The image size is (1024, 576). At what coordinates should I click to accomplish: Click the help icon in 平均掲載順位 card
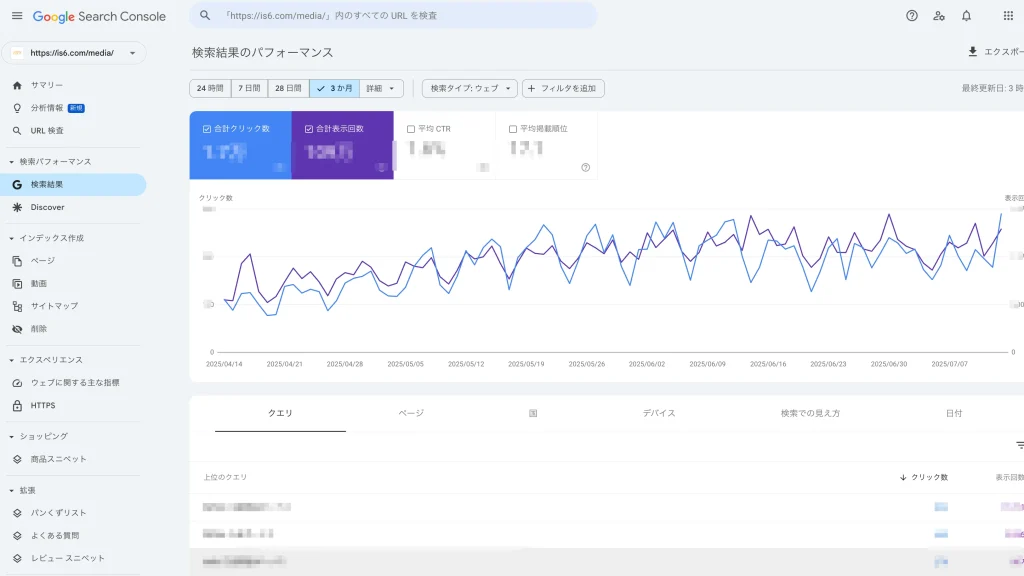click(586, 167)
